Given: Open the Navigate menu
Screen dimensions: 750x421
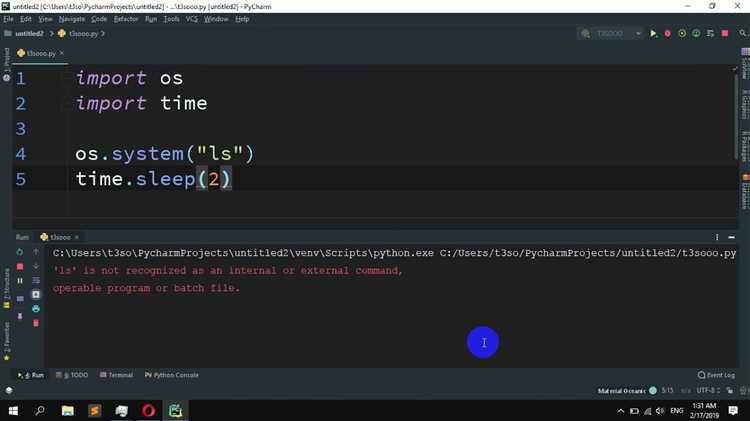Looking at the screenshot, I should tap(72, 19).
